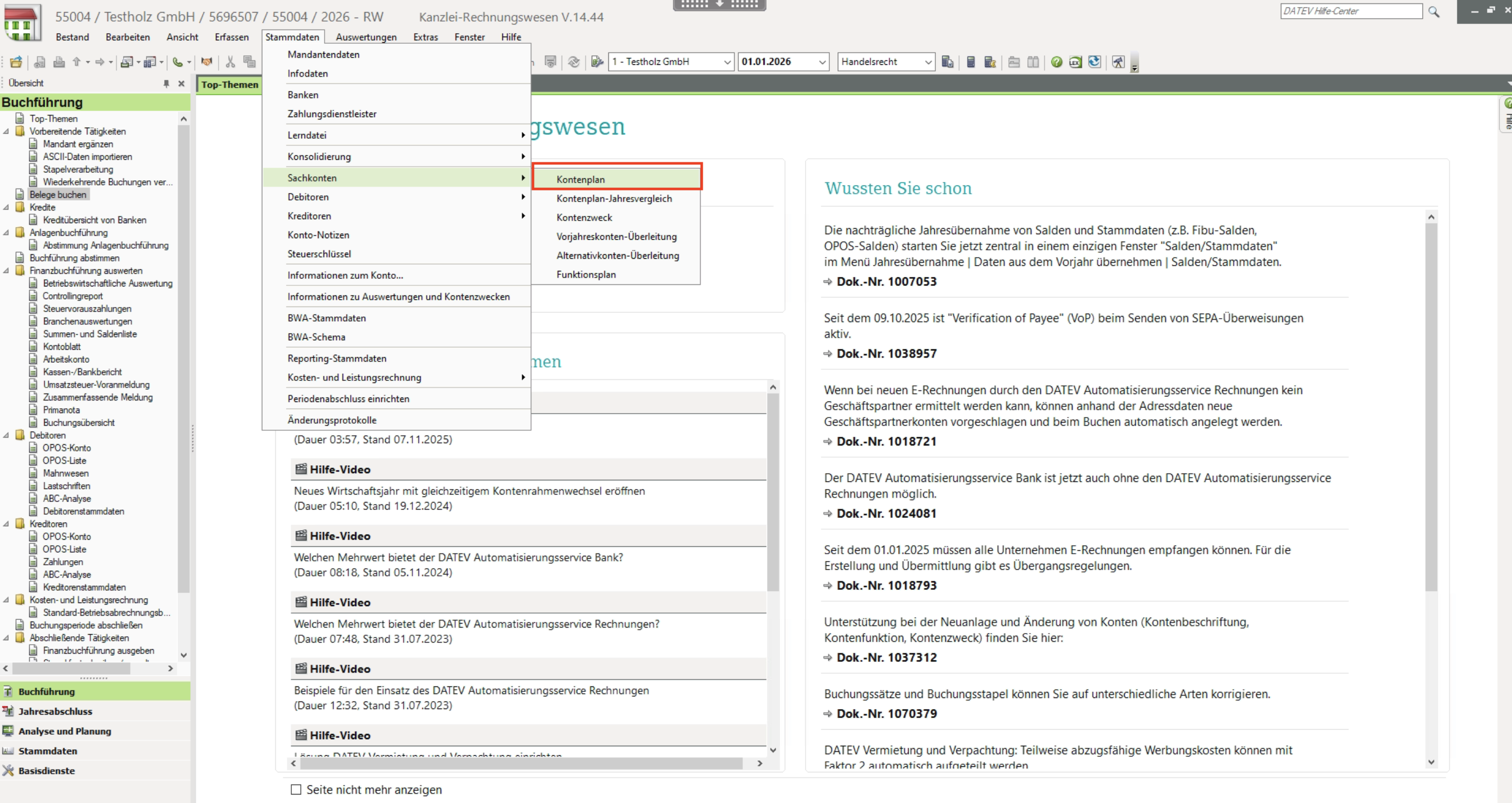The height and width of the screenshot is (803, 1512).
Task: Click the plain calculator toolbar icon
Action: point(971,62)
